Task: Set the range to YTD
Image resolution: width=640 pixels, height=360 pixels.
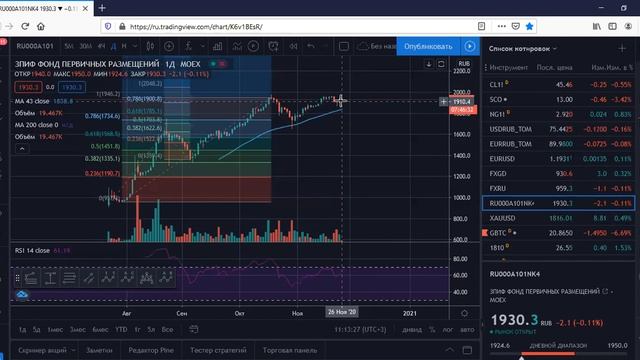Action: pos(121,329)
